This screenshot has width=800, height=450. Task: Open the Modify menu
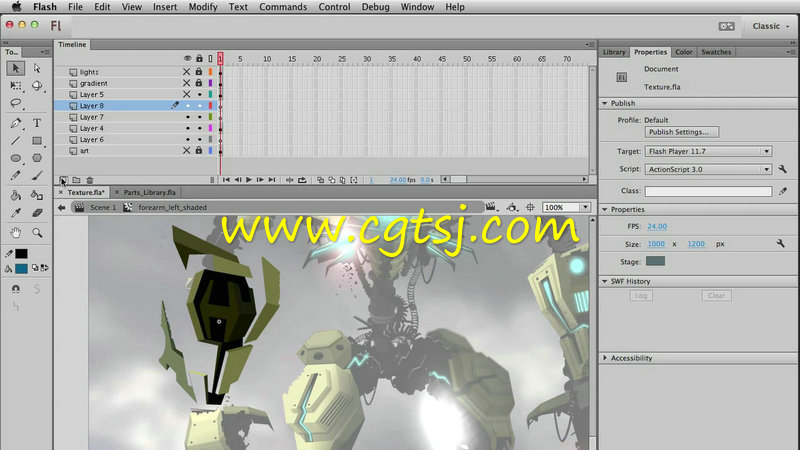point(203,7)
